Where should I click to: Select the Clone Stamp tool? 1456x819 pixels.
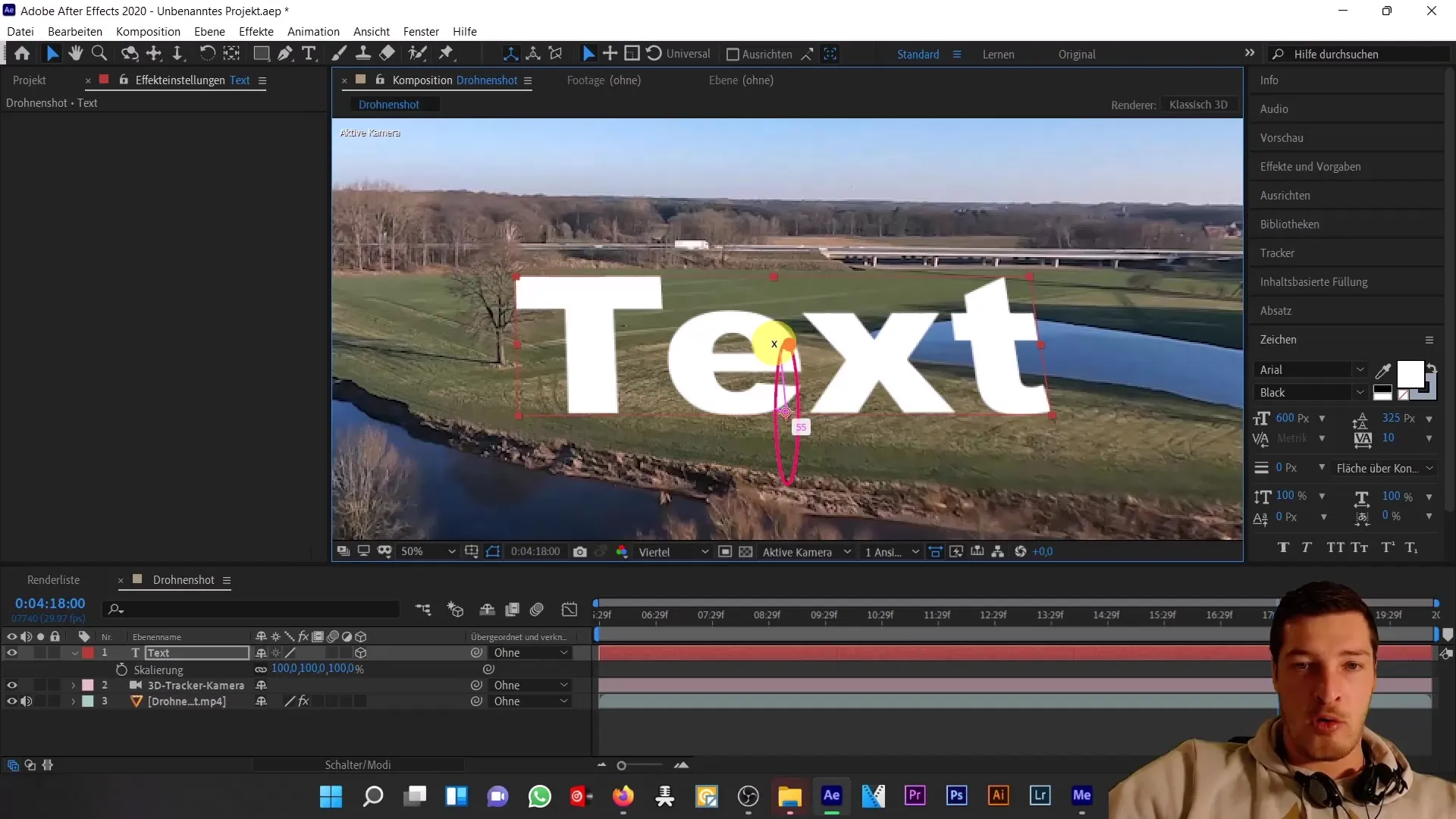point(363,53)
